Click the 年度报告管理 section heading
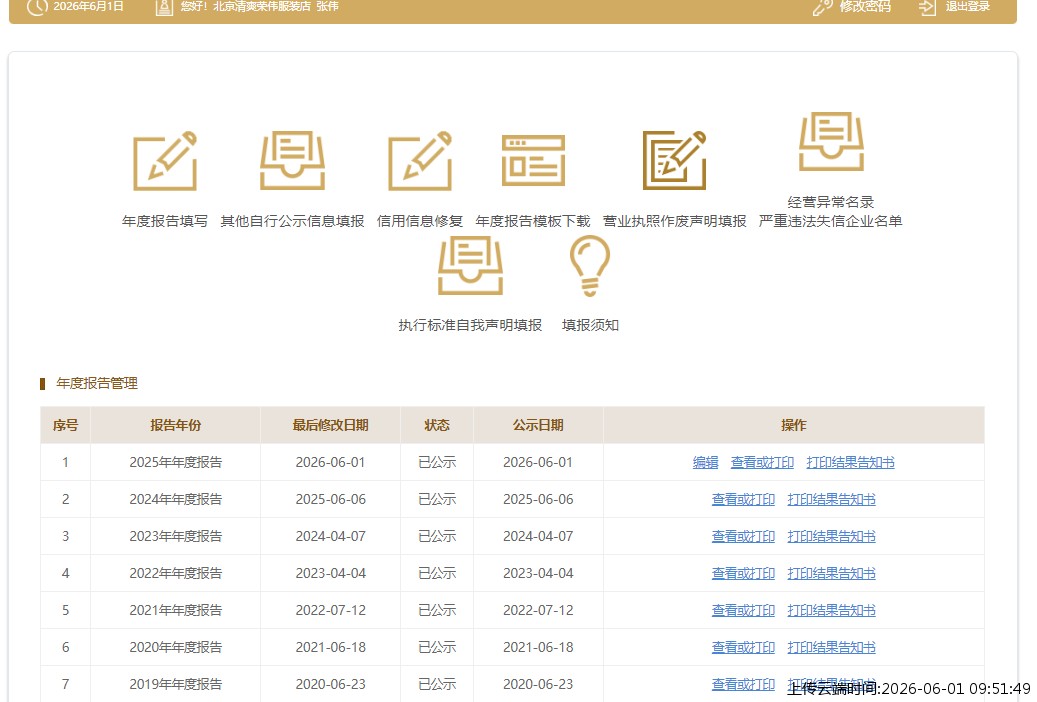Image resolution: width=1037 pixels, height=702 pixels. click(97, 384)
